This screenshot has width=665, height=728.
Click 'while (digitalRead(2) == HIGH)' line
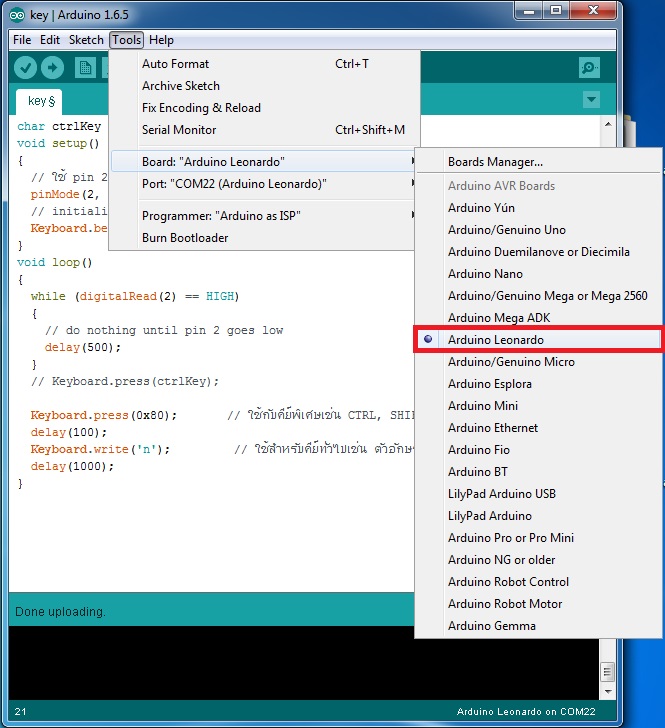coord(135,296)
